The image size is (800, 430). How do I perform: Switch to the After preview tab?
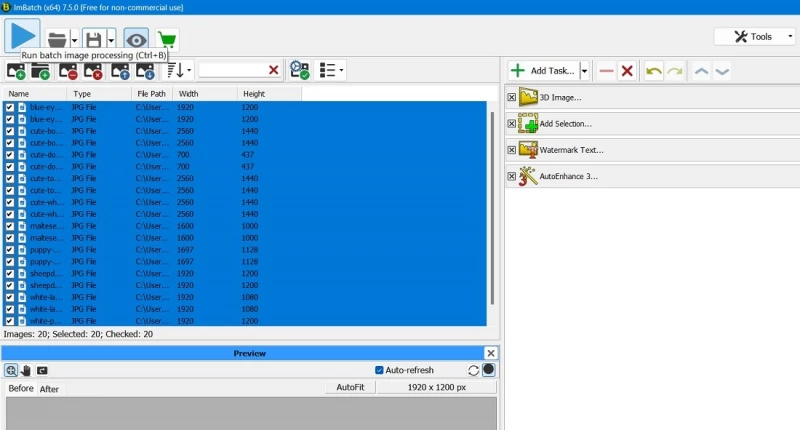point(49,389)
